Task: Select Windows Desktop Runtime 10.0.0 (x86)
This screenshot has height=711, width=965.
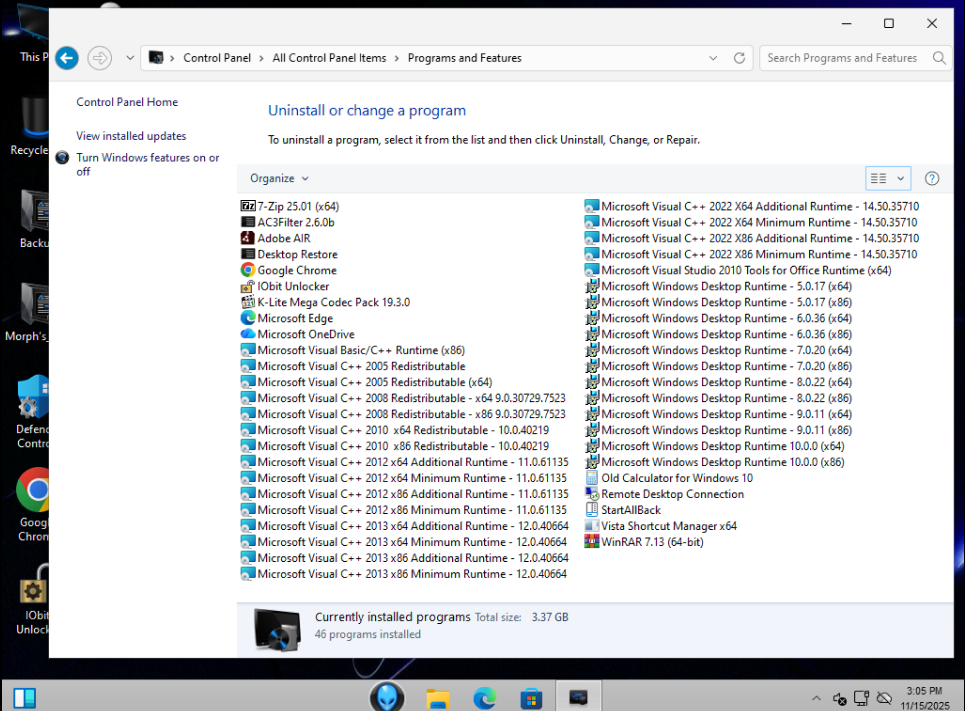Action: (x=715, y=463)
